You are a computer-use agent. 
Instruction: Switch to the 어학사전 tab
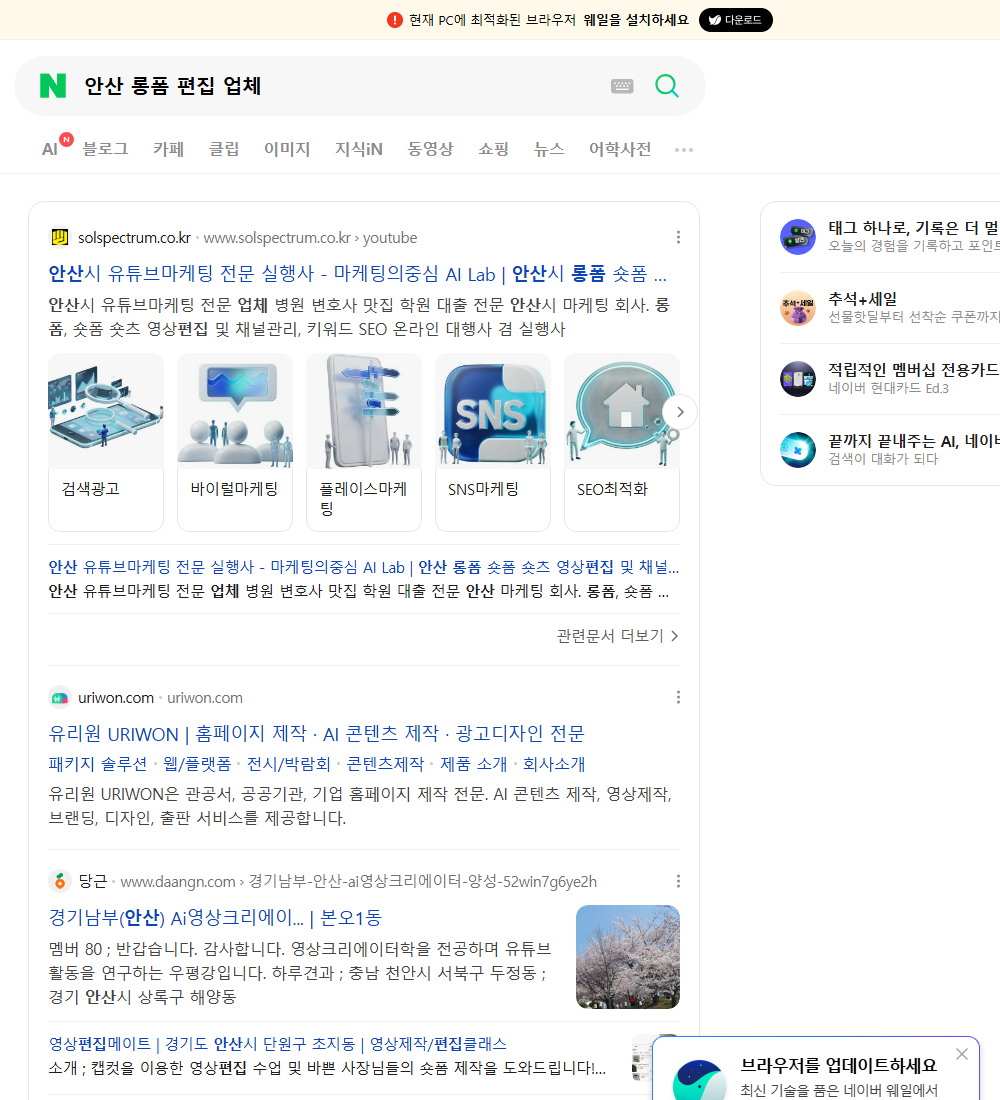click(x=620, y=149)
